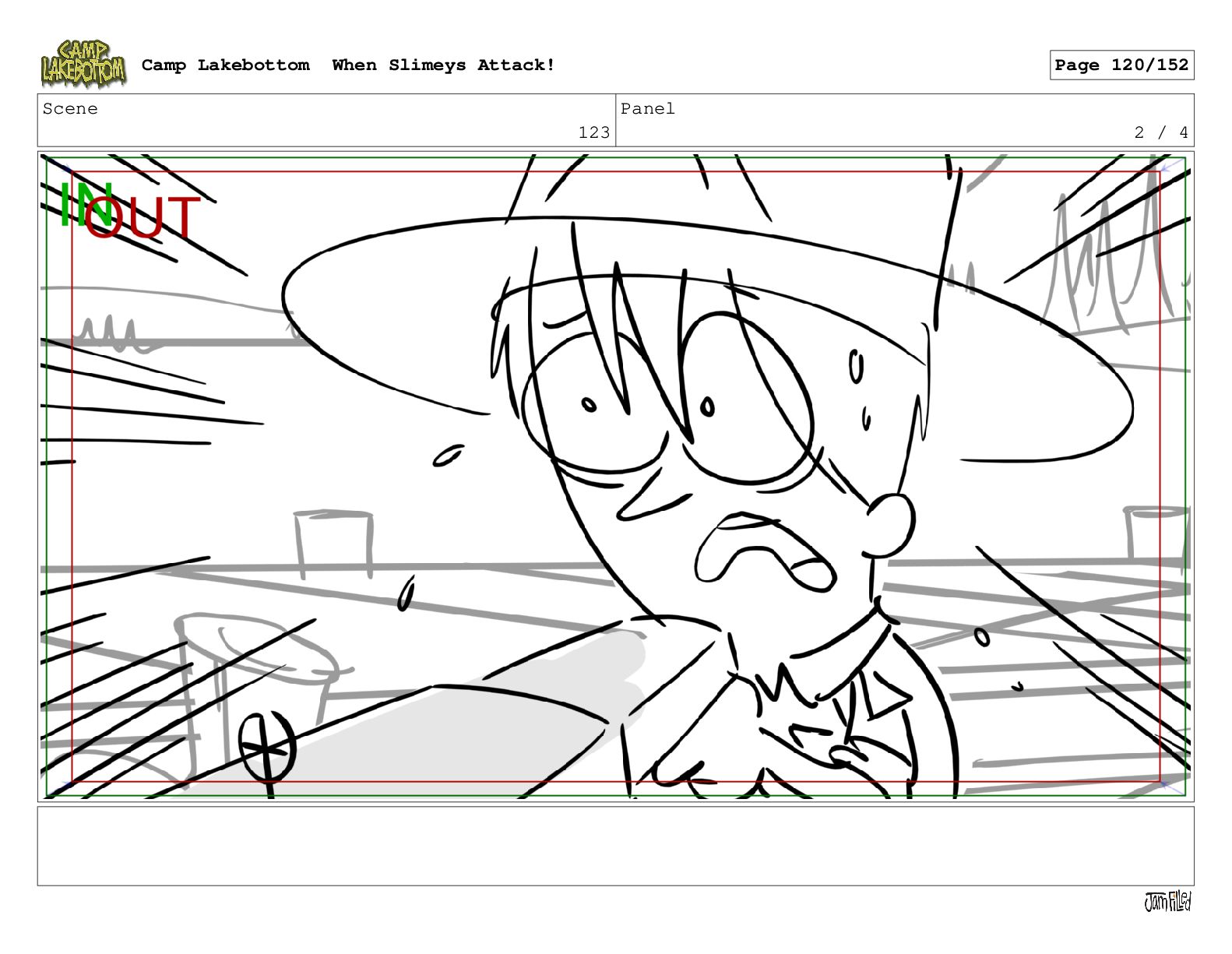The height and width of the screenshot is (954, 1232).
Task: Click the 'Page 120/152' page indicator
Action: [x=1121, y=65]
